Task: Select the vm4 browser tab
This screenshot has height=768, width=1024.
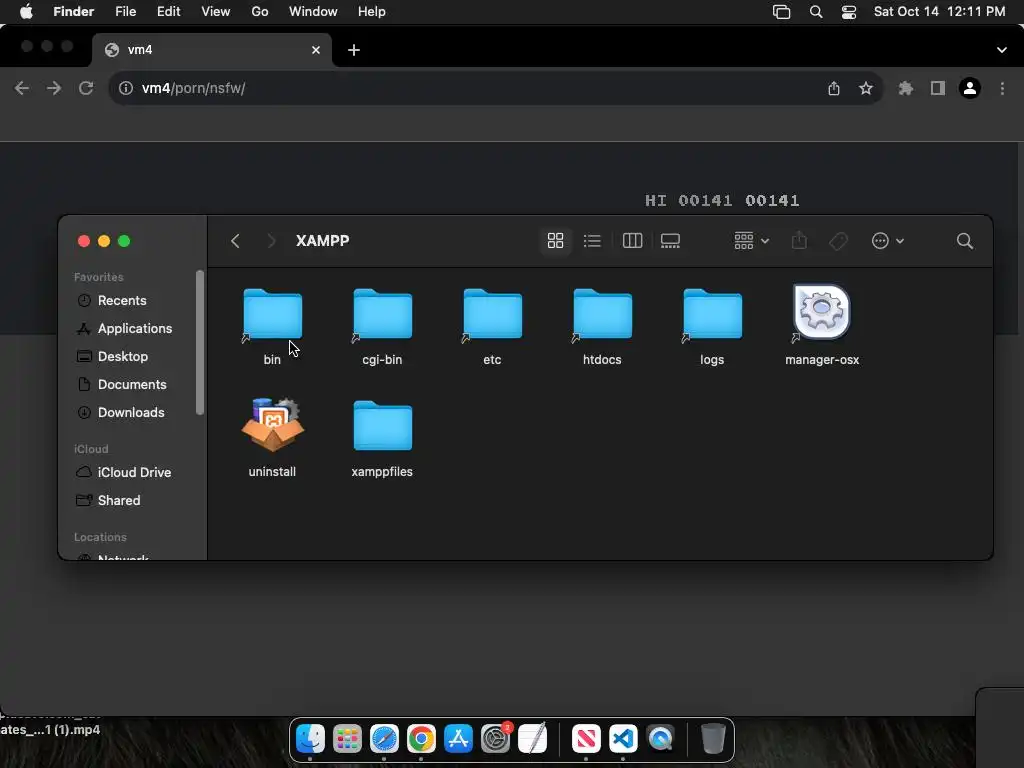Action: coord(212,50)
